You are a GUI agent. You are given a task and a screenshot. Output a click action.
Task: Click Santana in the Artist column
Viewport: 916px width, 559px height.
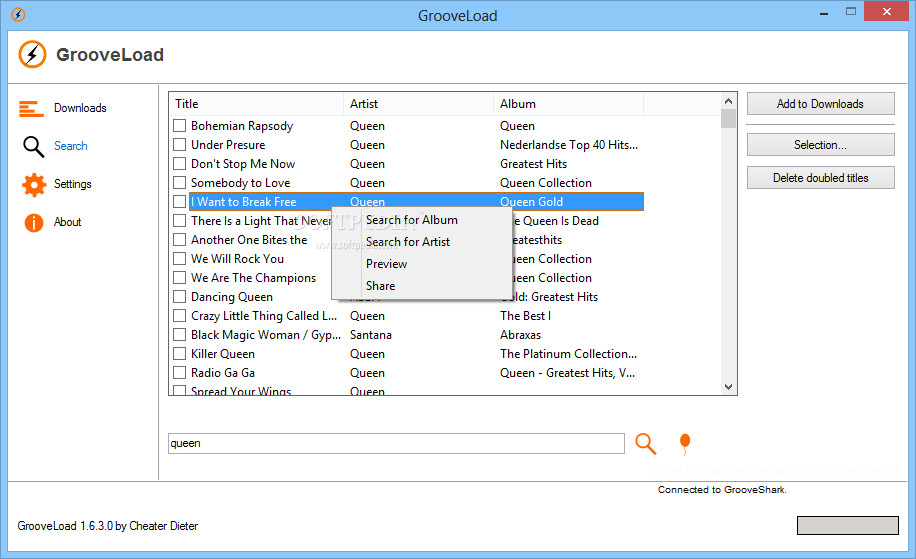pos(370,334)
